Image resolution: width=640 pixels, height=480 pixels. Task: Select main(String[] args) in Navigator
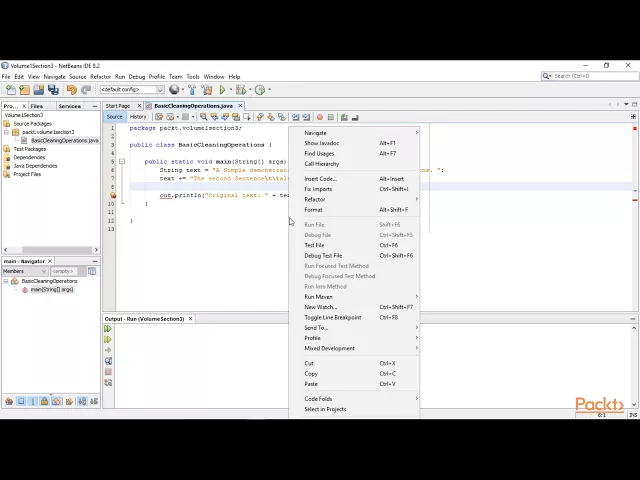tap(52, 289)
